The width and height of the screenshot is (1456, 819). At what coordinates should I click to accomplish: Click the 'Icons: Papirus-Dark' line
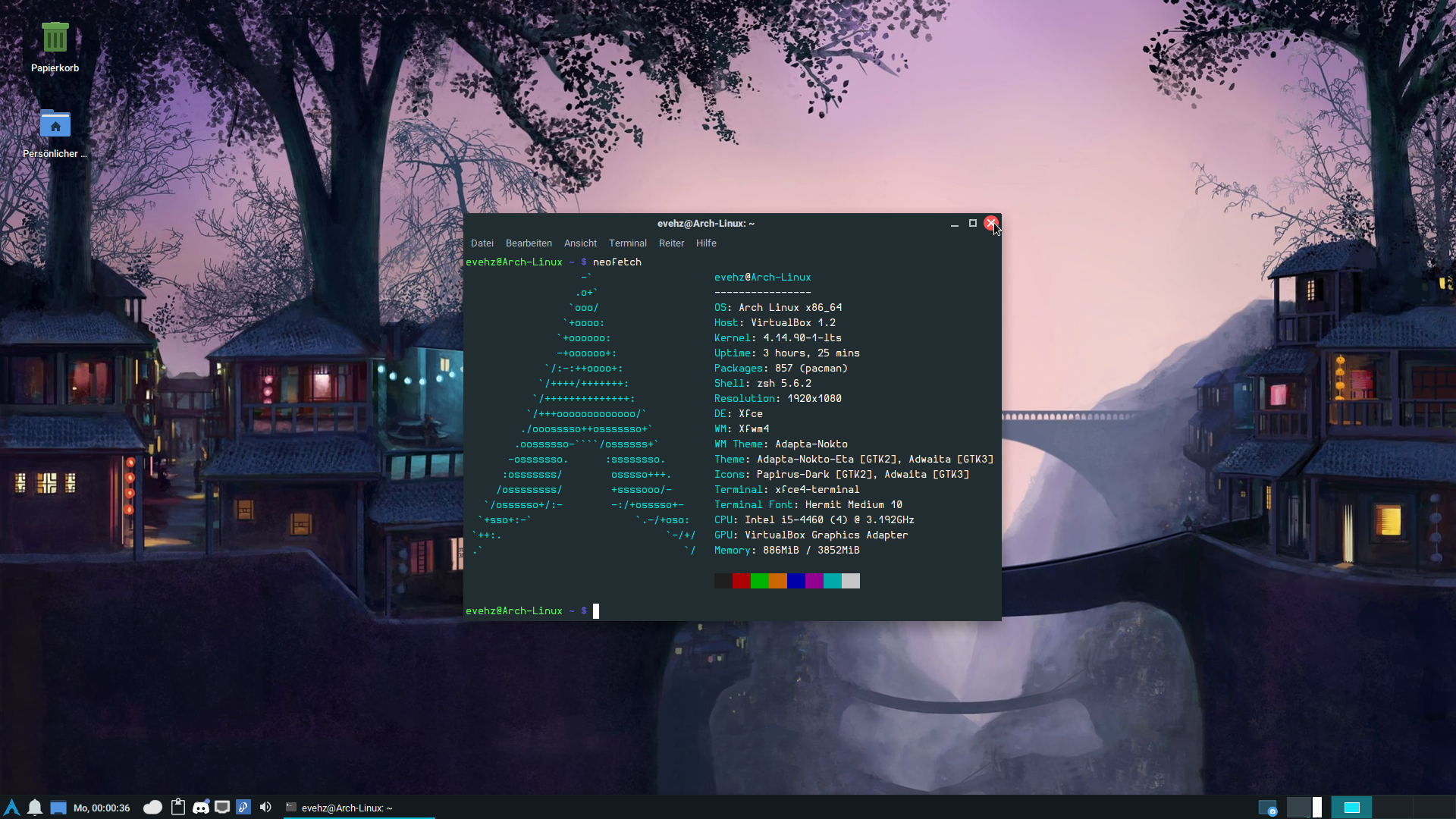tap(842, 475)
